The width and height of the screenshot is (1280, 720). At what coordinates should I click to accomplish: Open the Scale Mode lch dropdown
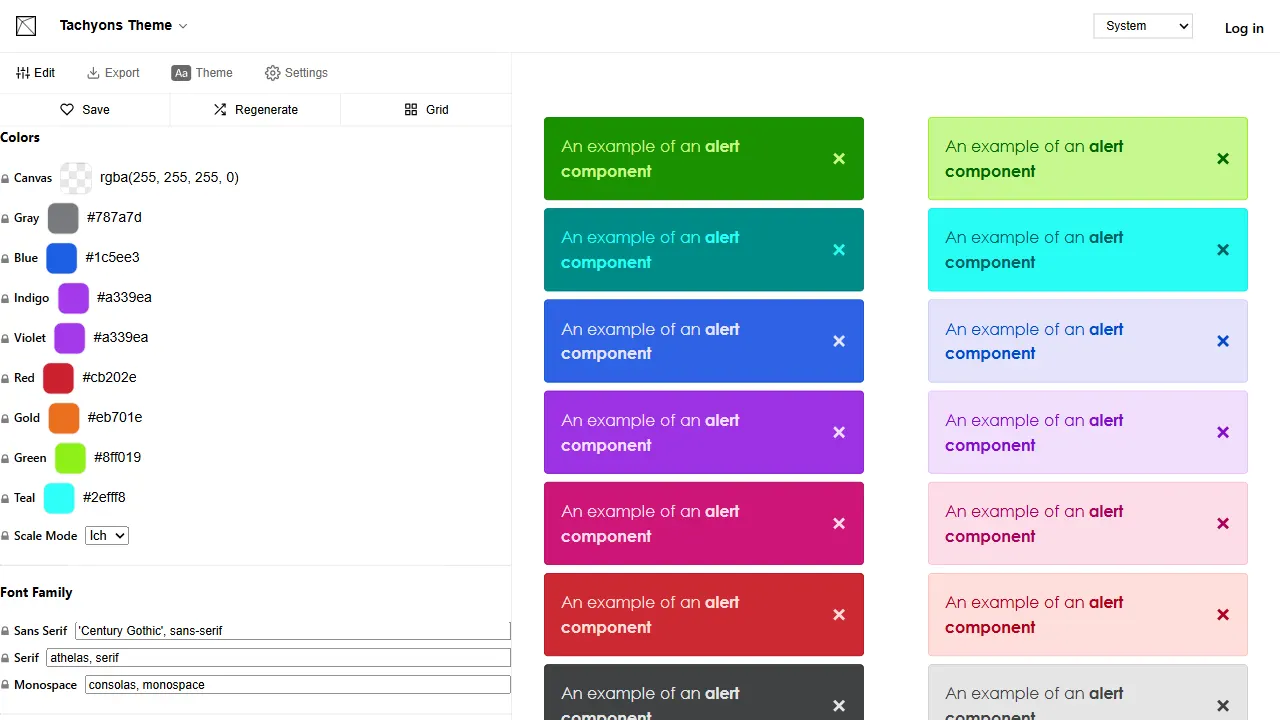[x=107, y=536]
